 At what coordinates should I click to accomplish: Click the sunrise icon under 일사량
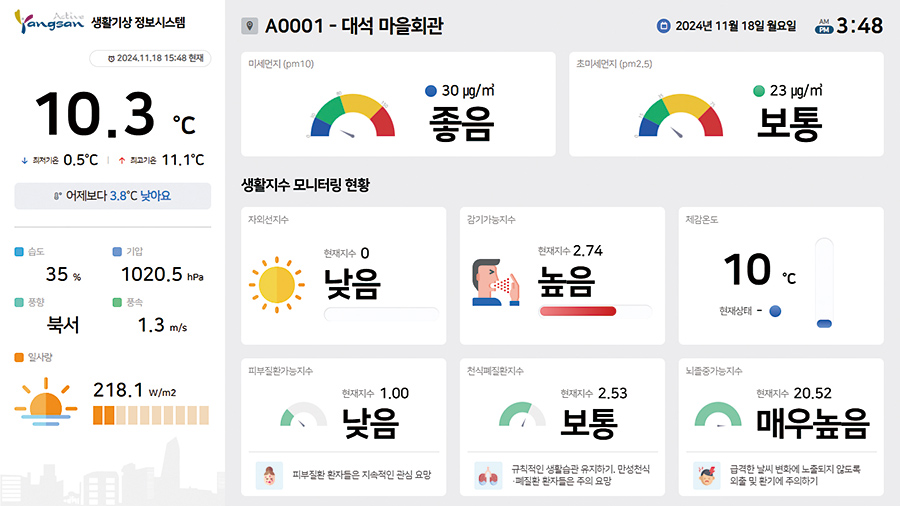tap(46, 402)
